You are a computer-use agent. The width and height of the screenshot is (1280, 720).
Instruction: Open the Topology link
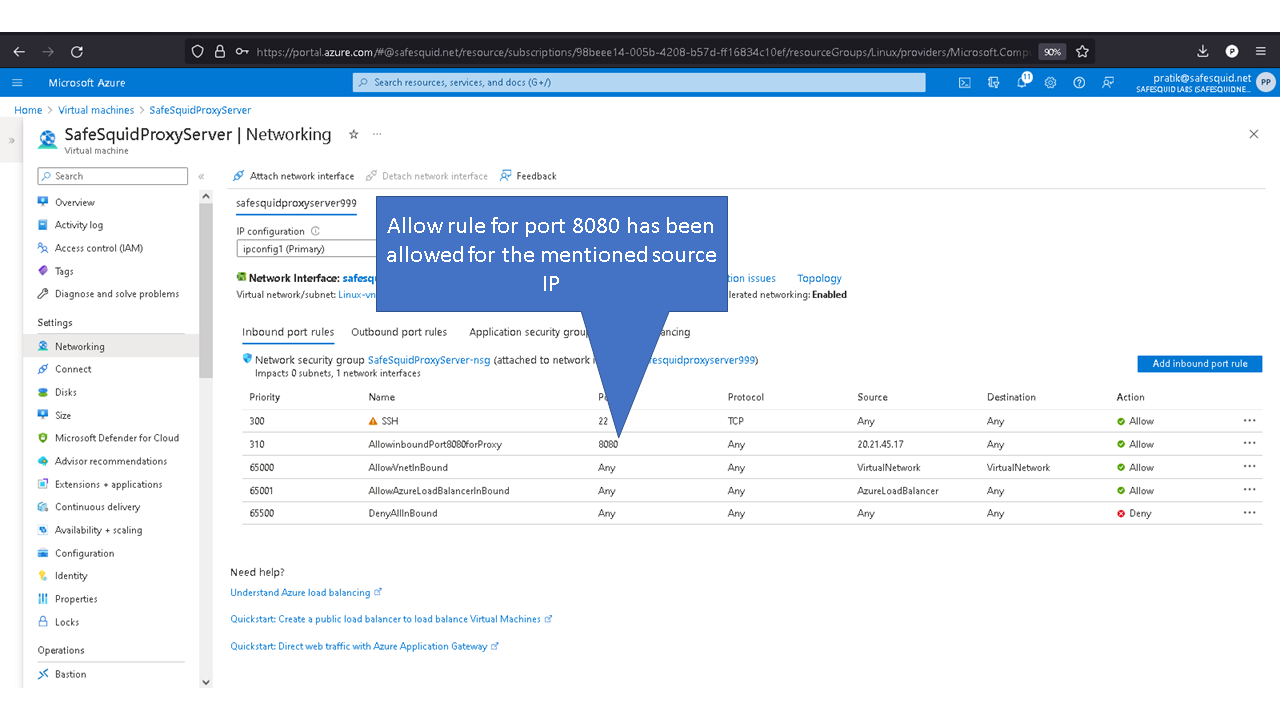819,279
